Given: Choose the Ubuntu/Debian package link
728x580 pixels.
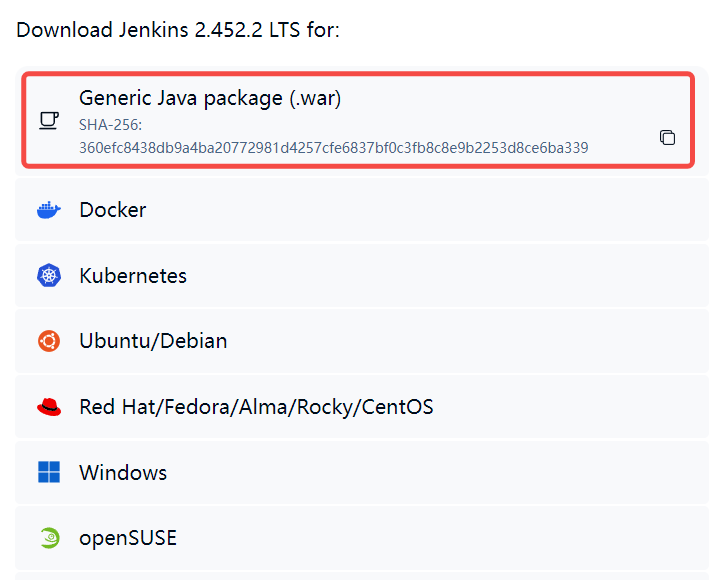Looking at the screenshot, I should pyautogui.click(x=153, y=341).
